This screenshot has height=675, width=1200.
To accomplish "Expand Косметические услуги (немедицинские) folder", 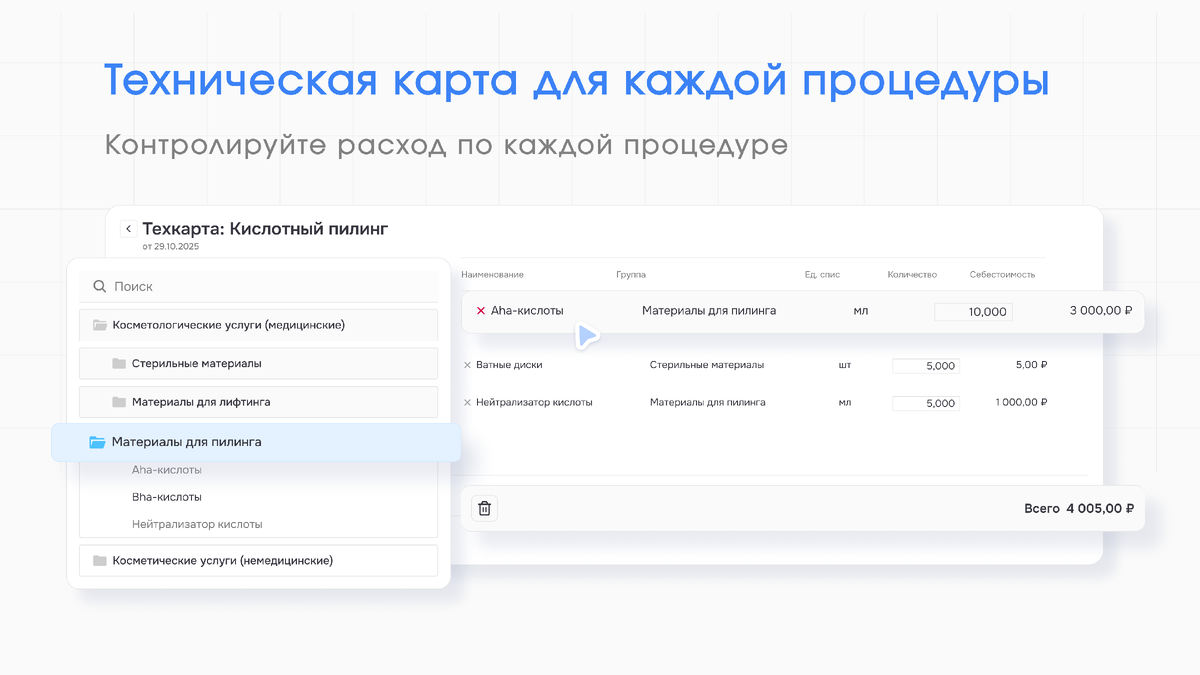I will coord(259,561).
